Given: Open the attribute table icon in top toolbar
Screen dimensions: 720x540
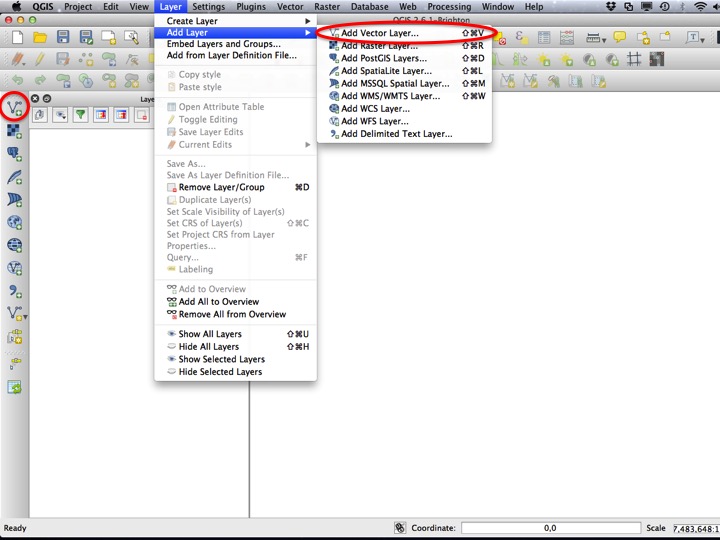Looking at the screenshot, I should point(544,37).
